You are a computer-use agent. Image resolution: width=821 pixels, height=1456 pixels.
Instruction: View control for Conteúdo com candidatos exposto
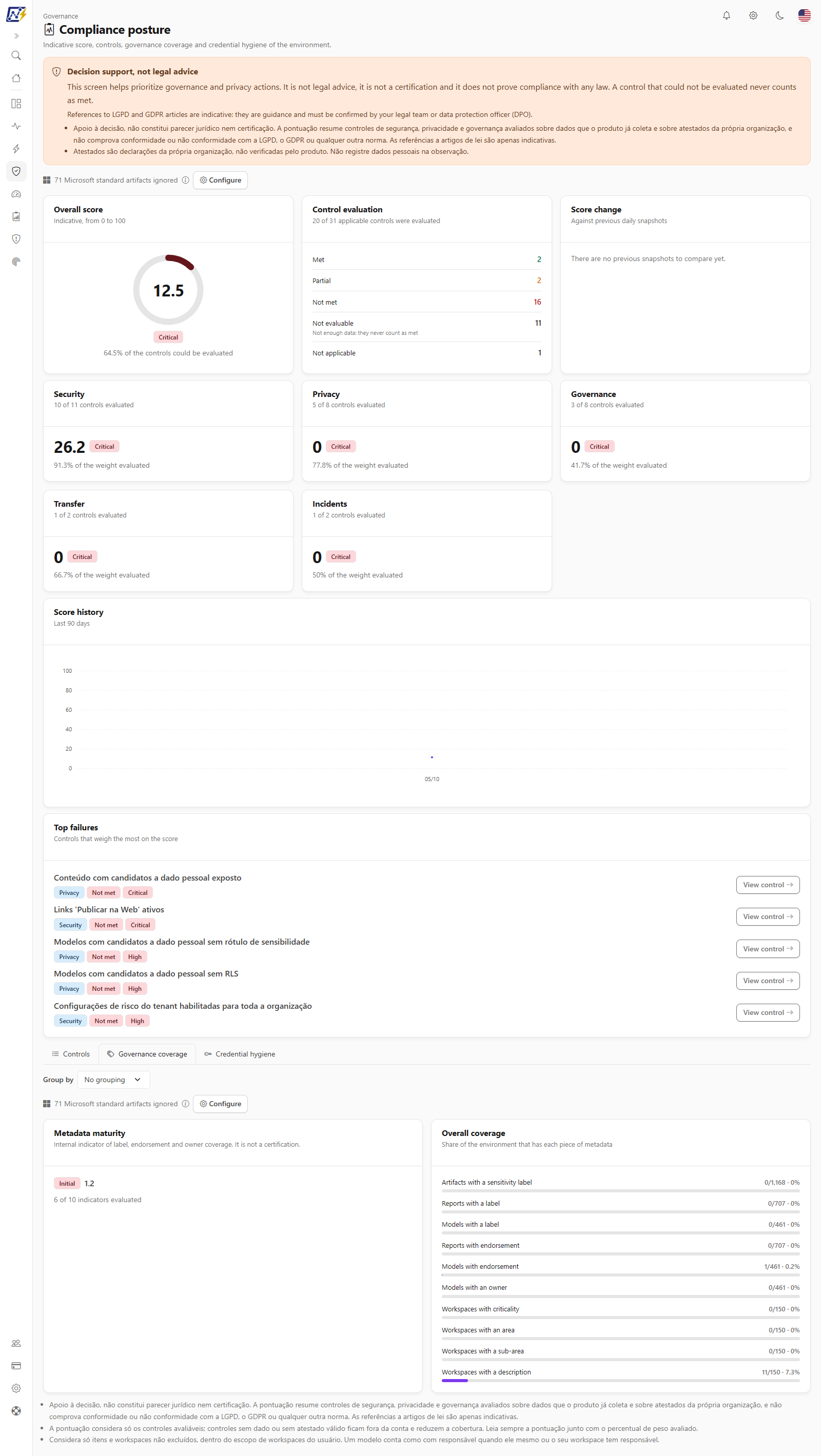coord(767,885)
